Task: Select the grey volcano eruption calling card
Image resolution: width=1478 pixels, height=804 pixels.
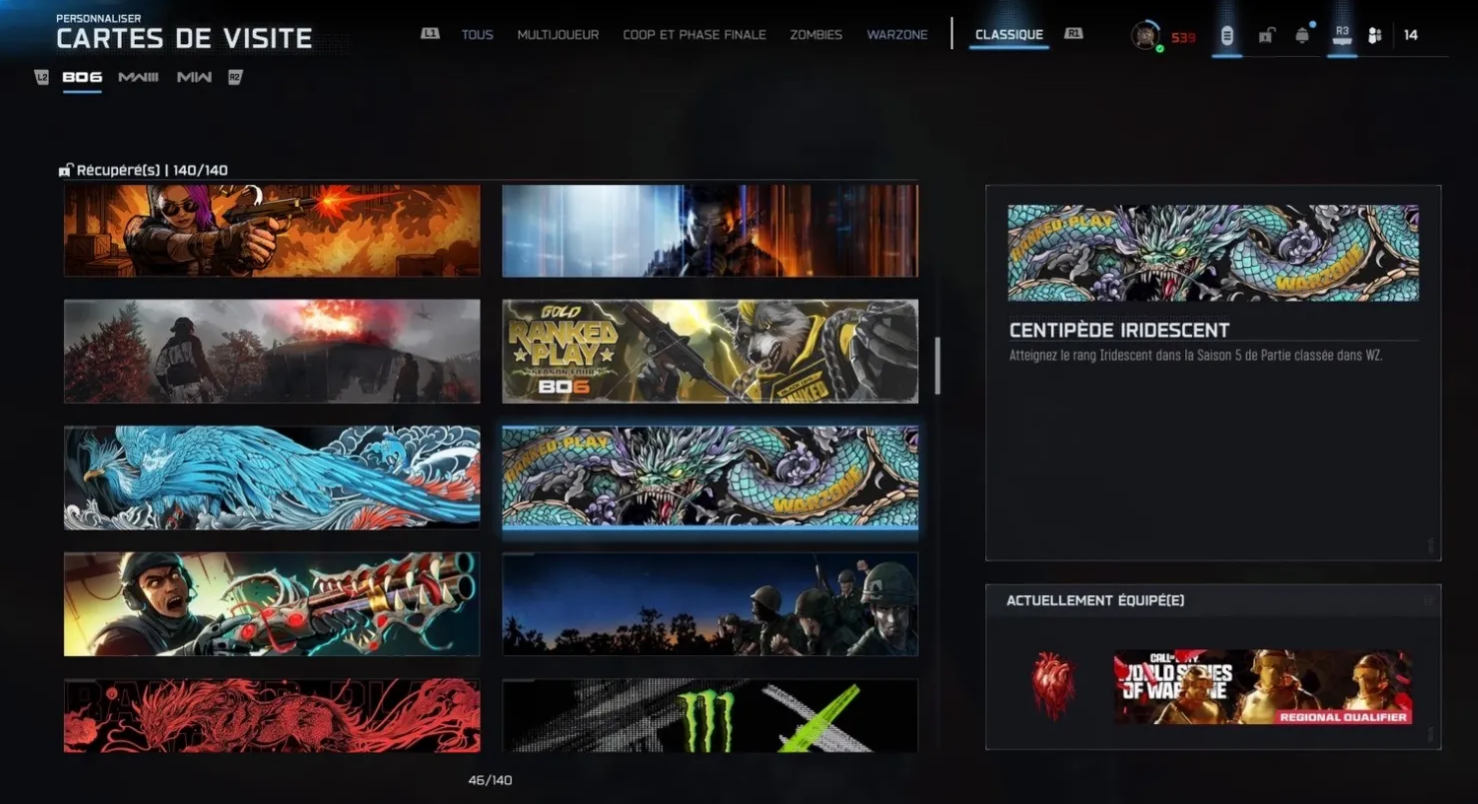Action: (272, 351)
